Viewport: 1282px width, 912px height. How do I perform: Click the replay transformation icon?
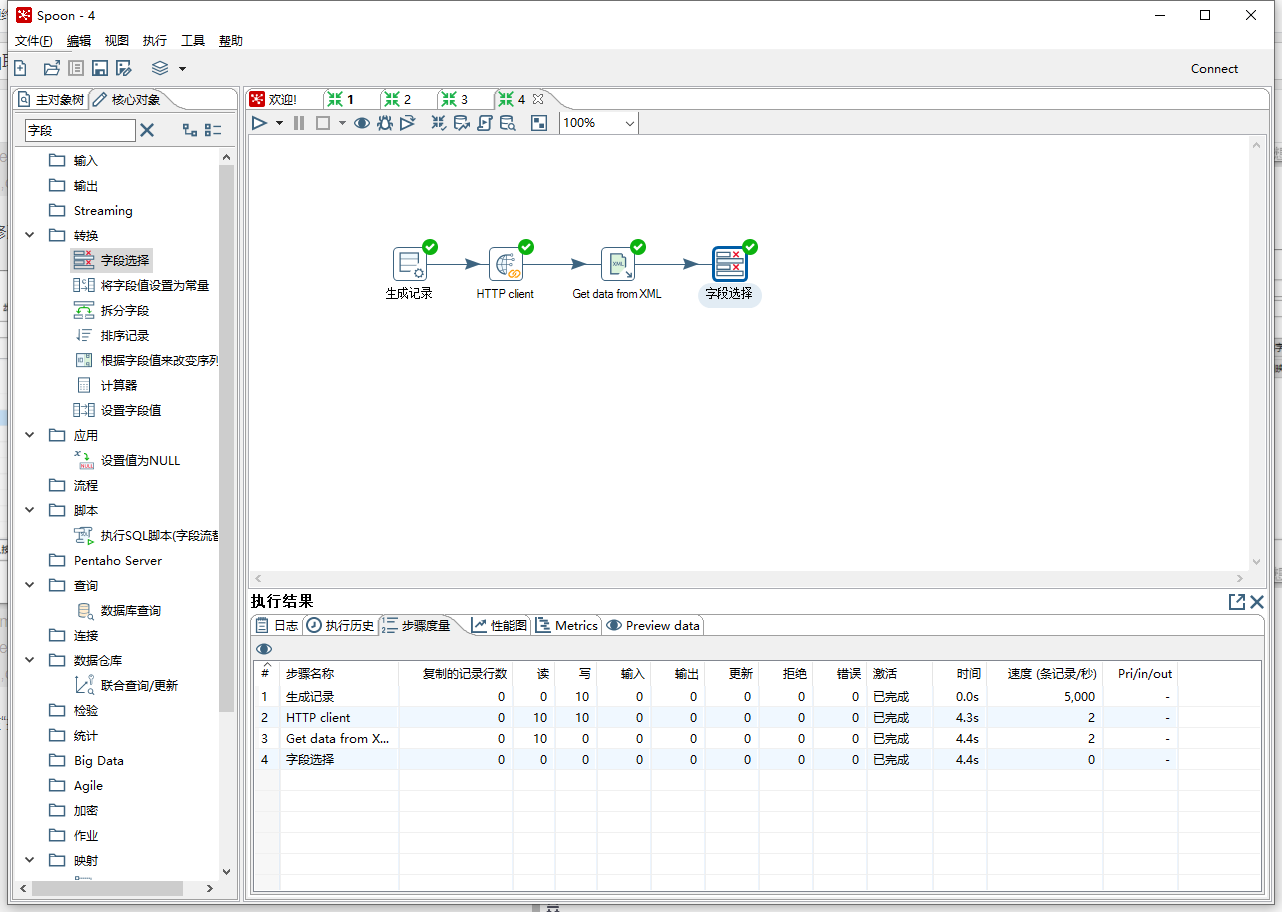pyautogui.click(x=408, y=123)
